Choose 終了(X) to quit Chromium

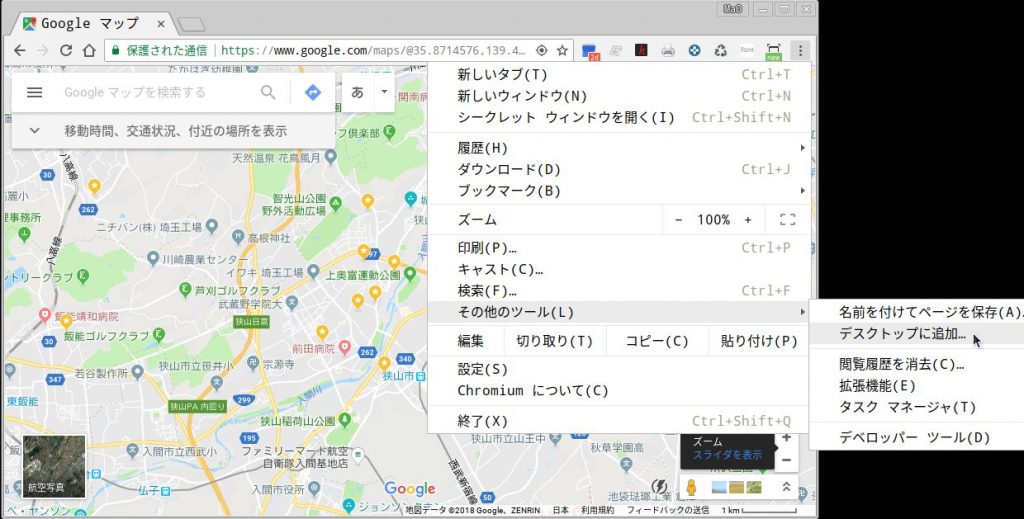620,421
